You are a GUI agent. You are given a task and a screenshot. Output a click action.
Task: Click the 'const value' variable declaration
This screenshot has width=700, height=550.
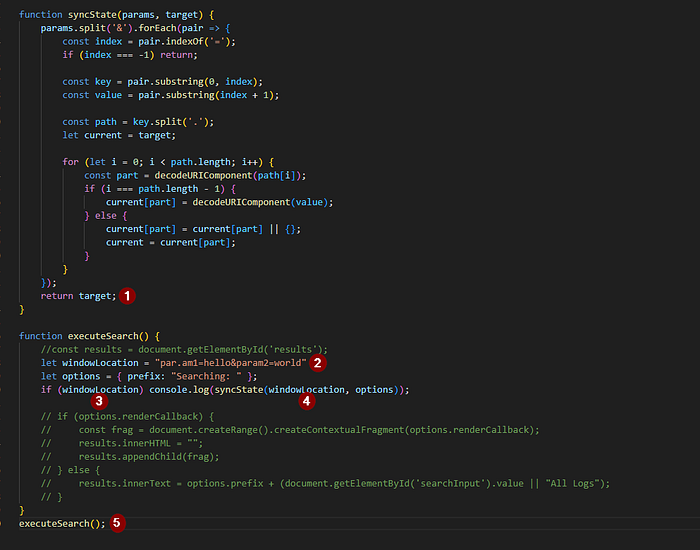coord(92,95)
